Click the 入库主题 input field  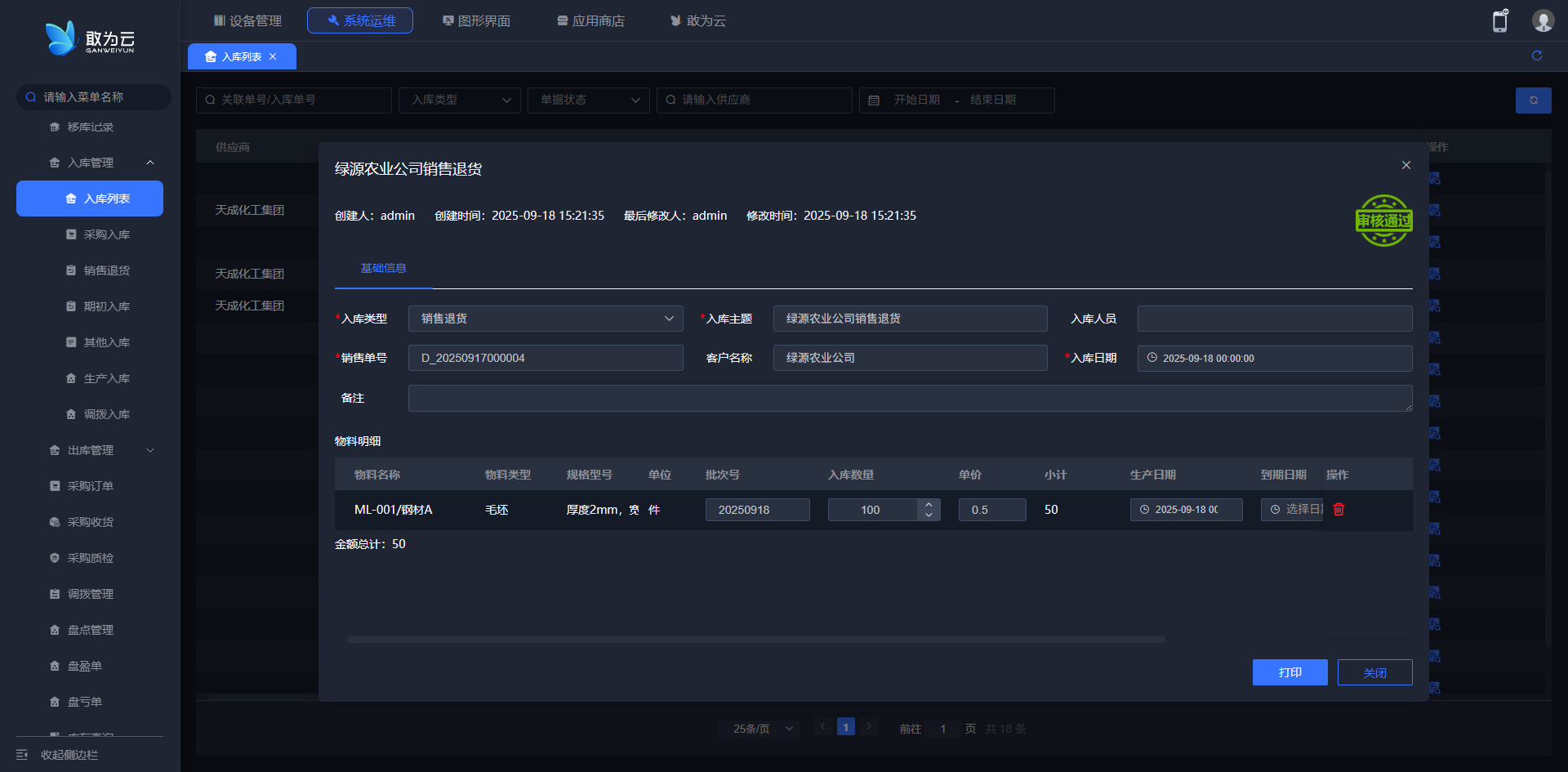911,319
